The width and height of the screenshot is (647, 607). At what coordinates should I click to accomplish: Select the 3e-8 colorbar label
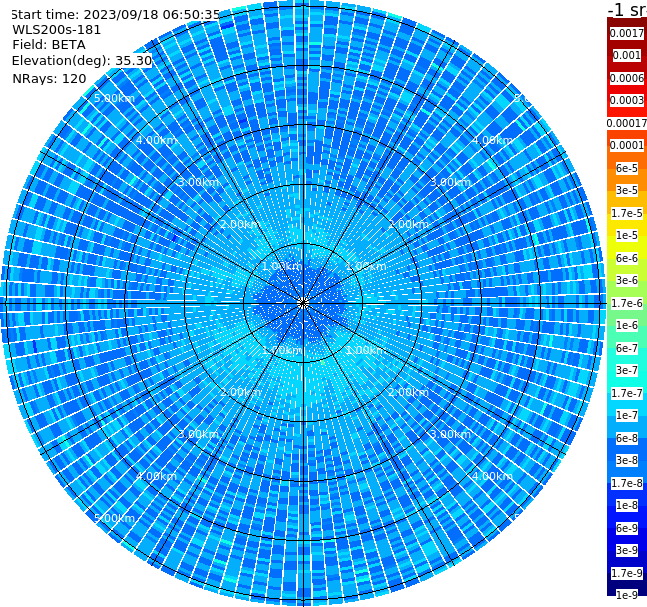[627, 460]
